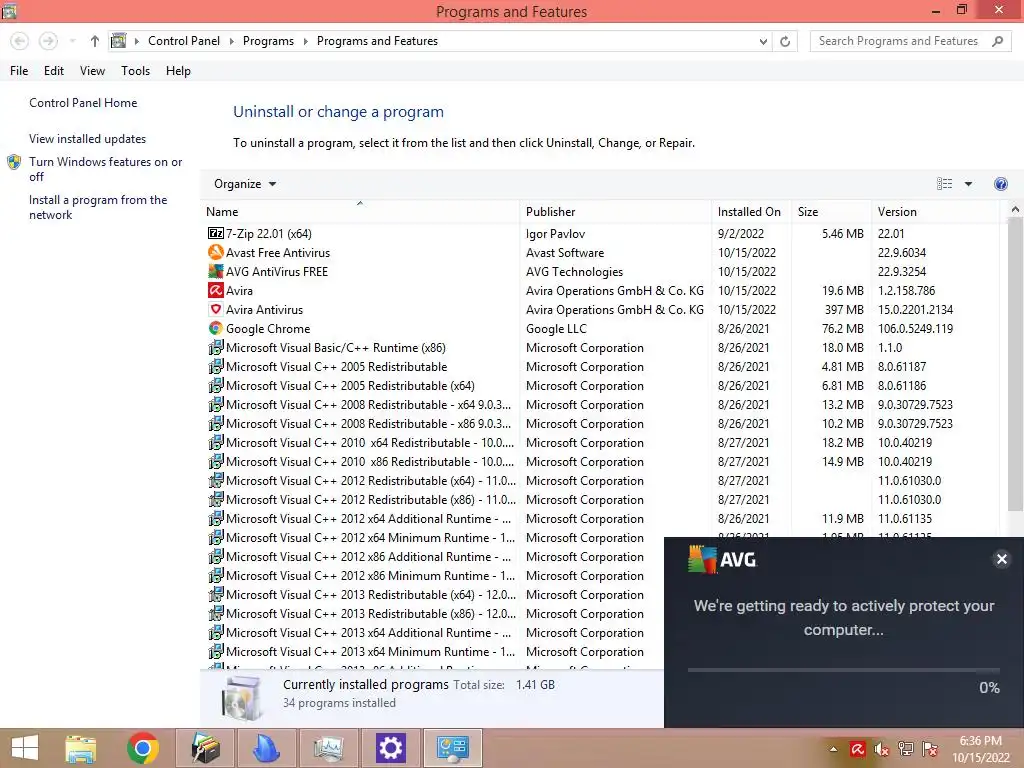Image resolution: width=1024 pixels, height=768 pixels.
Task: Expand the address bar history dropdown
Action: point(763,41)
